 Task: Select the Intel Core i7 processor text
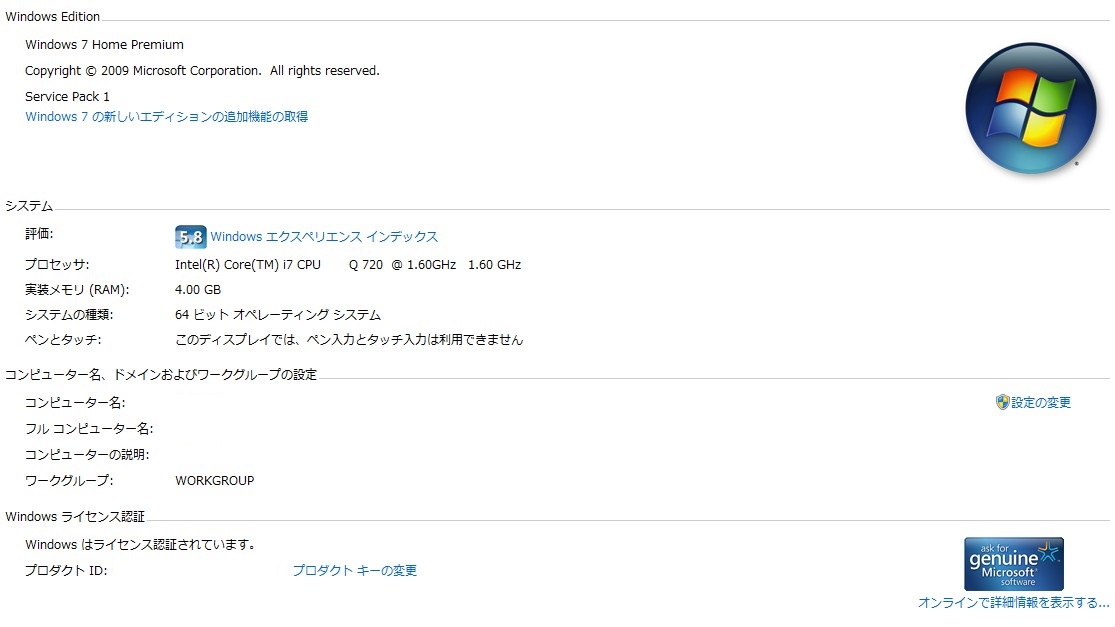click(x=347, y=265)
